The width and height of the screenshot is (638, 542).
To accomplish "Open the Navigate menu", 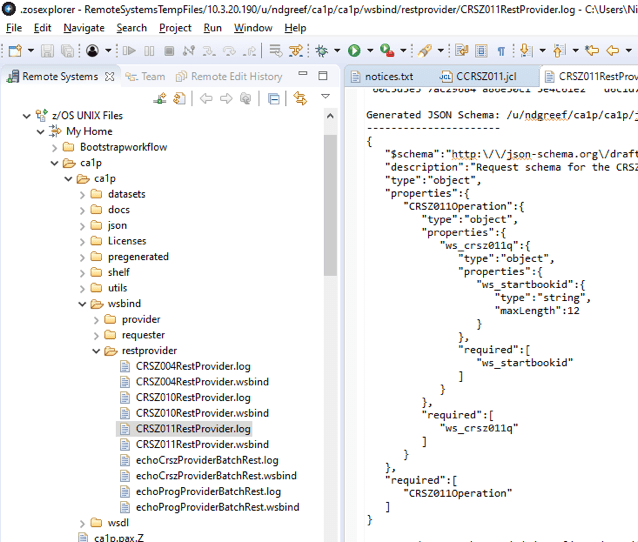I will click(x=84, y=28).
